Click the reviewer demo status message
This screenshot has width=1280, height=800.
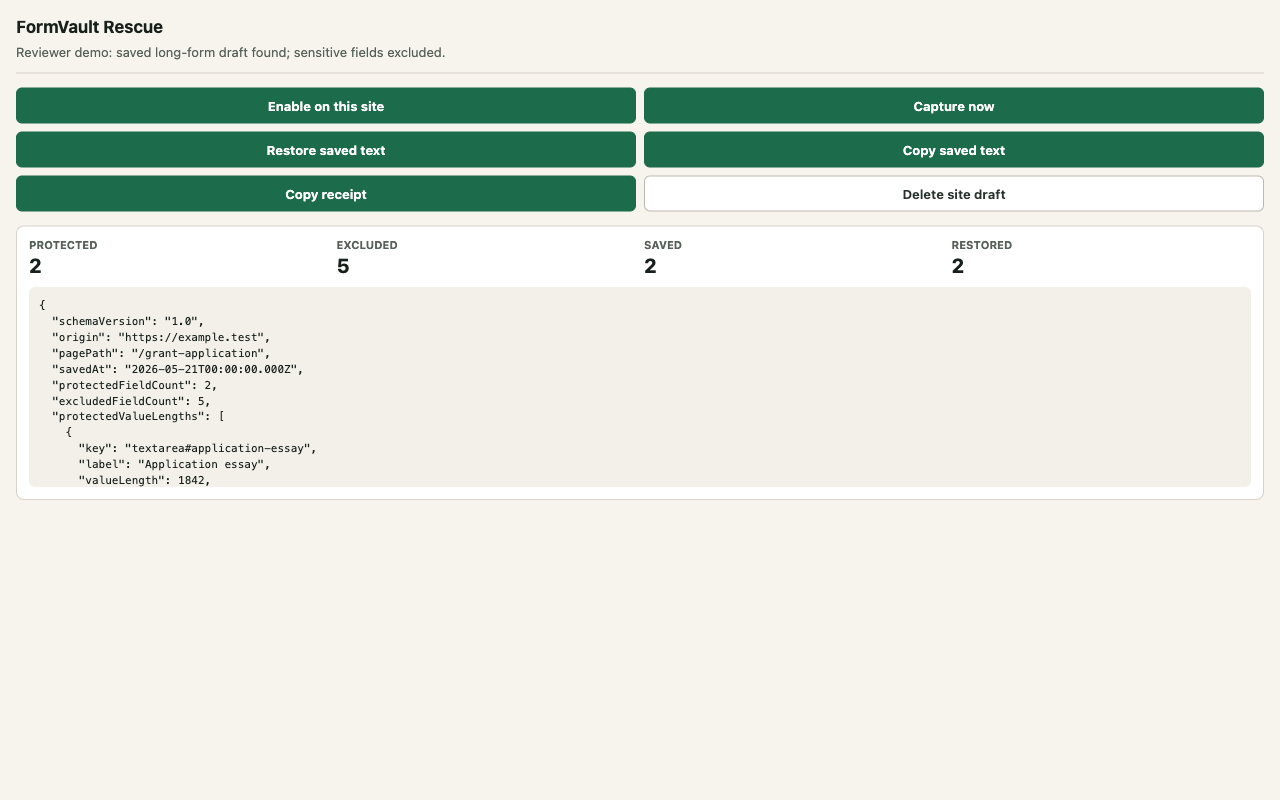coord(231,52)
